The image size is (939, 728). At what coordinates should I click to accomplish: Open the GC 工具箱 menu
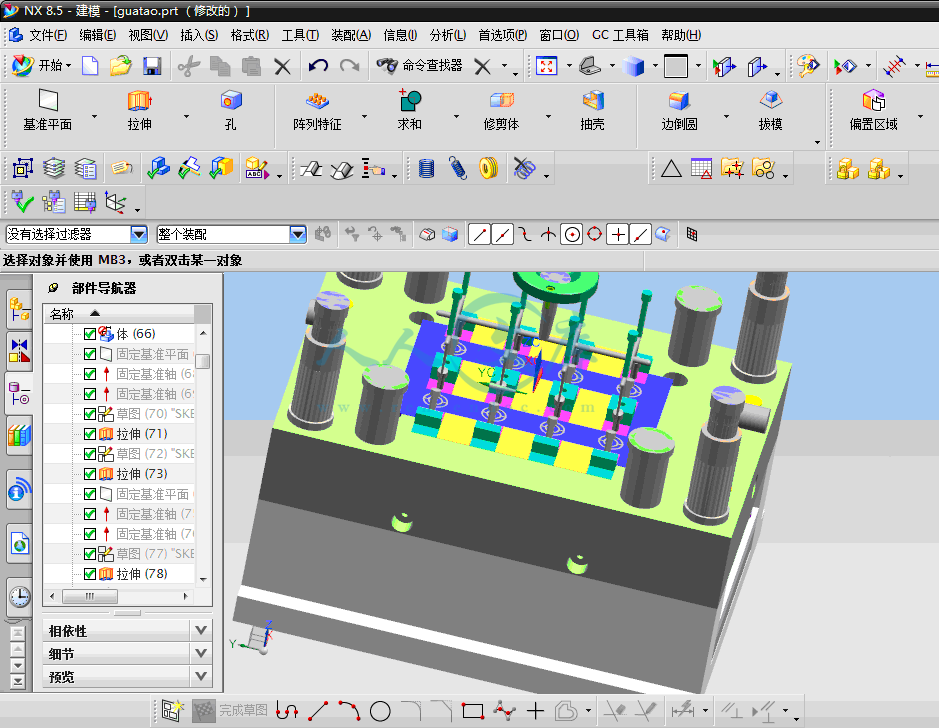[620, 35]
